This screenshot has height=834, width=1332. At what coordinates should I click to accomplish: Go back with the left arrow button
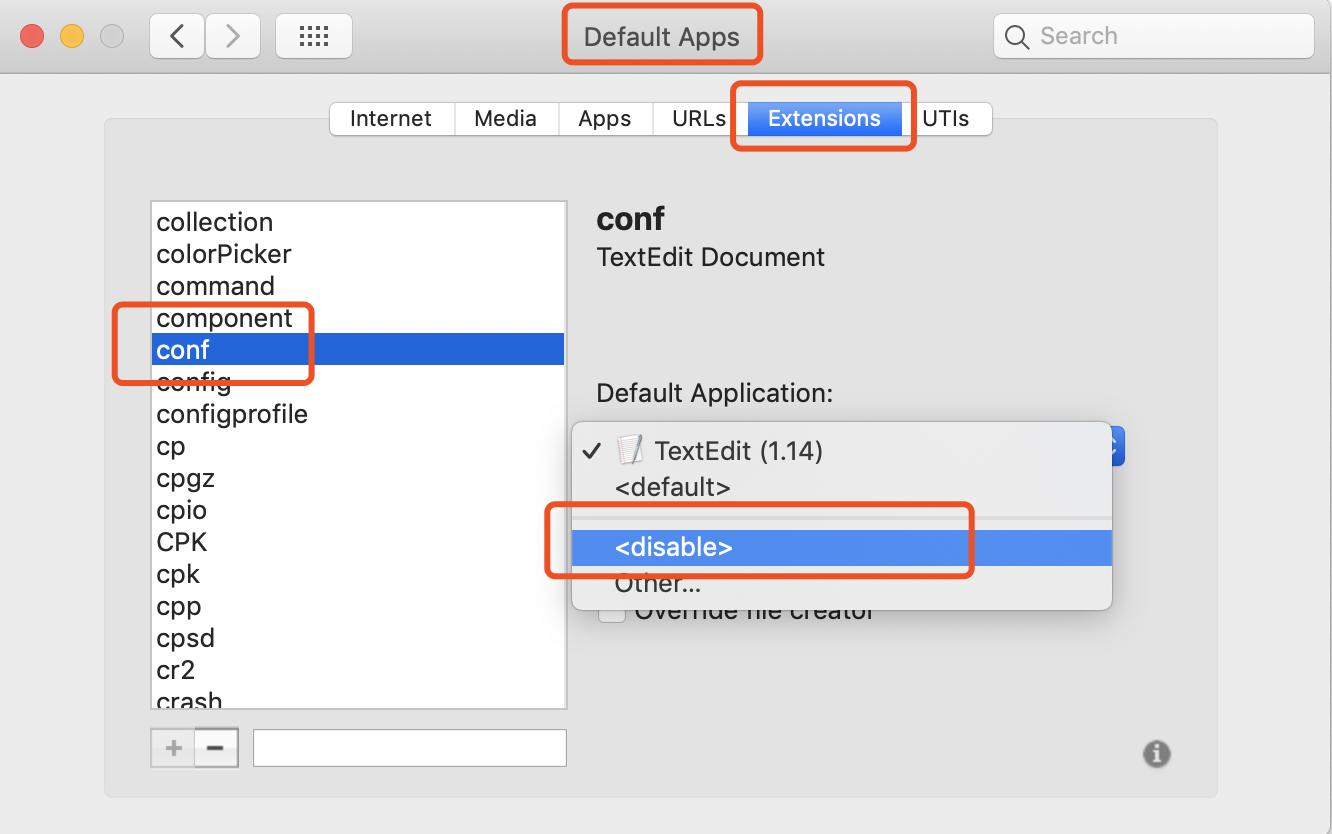(x=177, y=37)
